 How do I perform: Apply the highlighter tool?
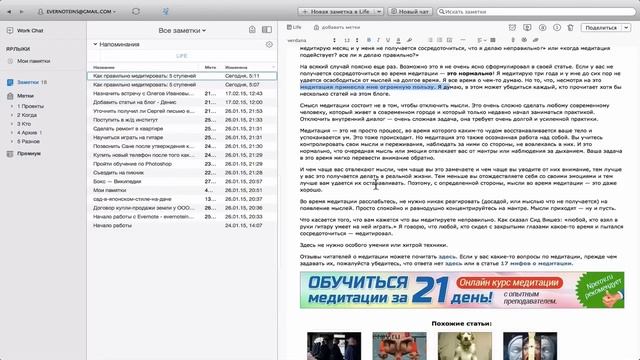[409, 40]
